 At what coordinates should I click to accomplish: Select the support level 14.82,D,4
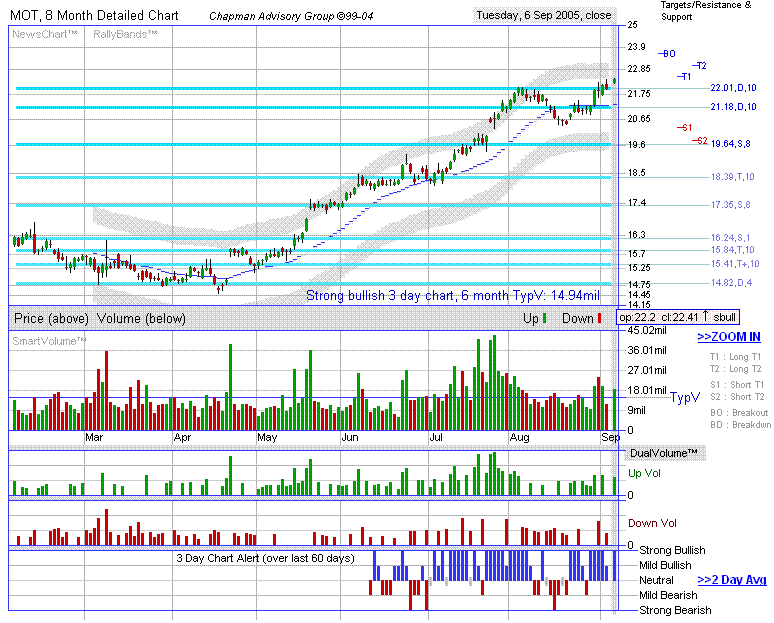(732, 283)
